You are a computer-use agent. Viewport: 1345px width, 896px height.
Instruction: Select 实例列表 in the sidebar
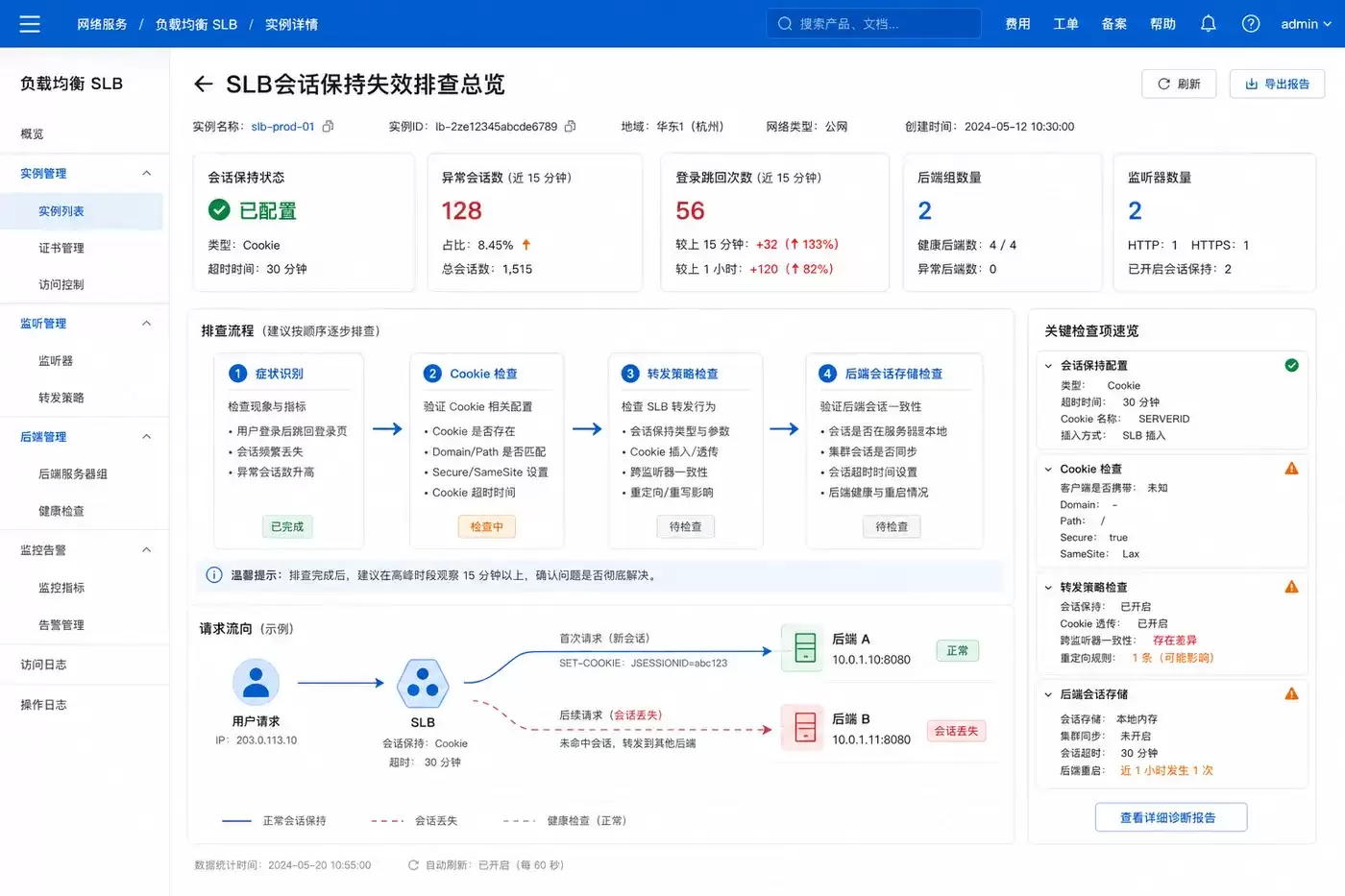82,211
